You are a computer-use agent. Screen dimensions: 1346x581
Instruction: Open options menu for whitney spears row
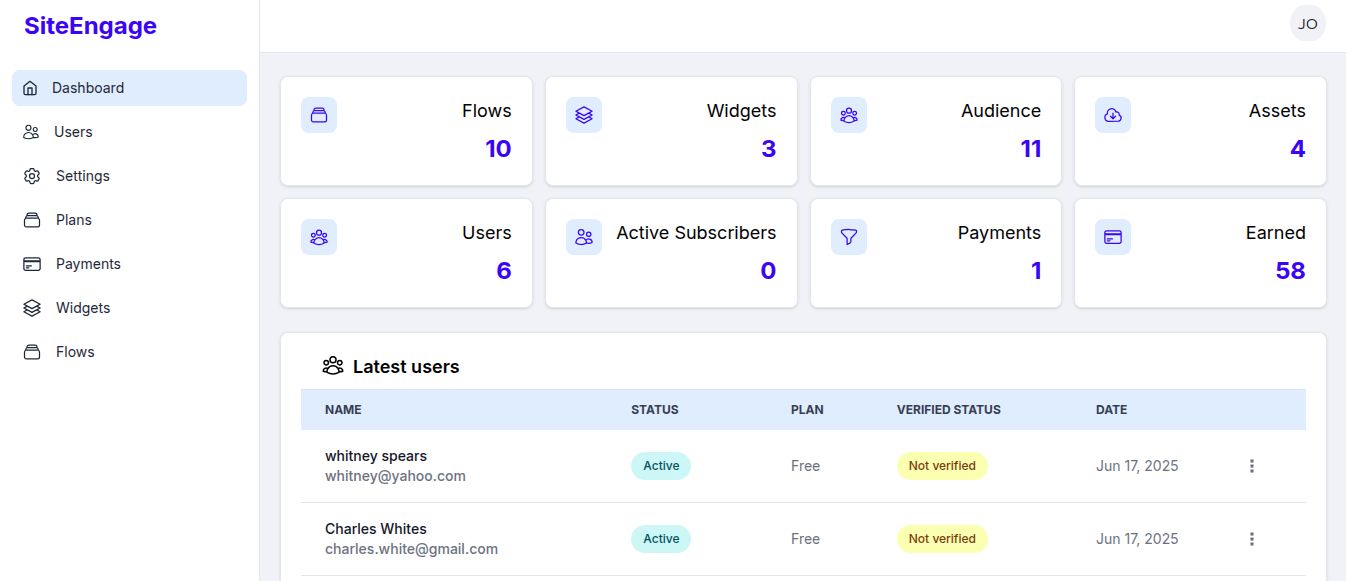point(1251,466)
